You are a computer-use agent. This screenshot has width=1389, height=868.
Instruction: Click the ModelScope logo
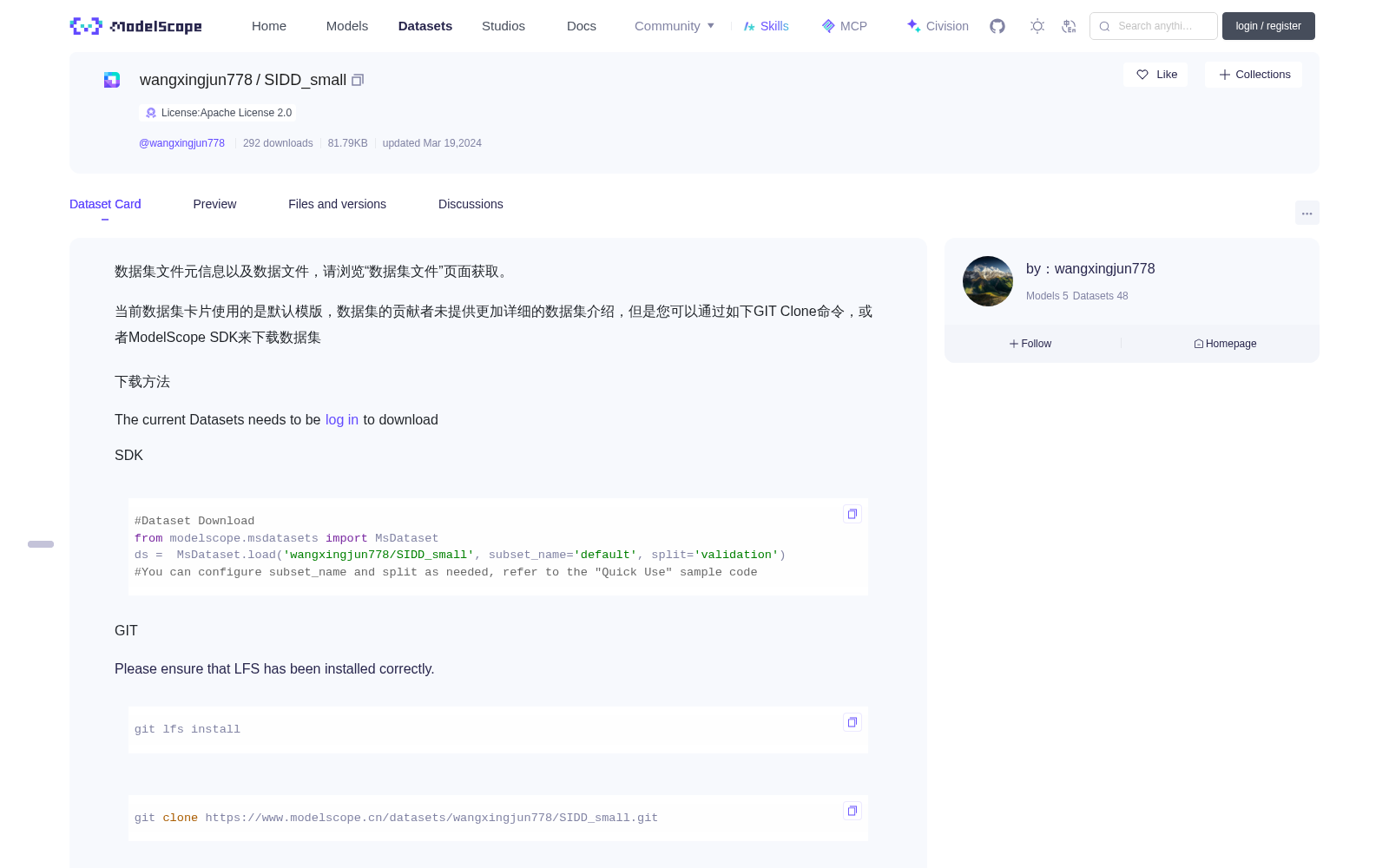[x=136, y=26]
